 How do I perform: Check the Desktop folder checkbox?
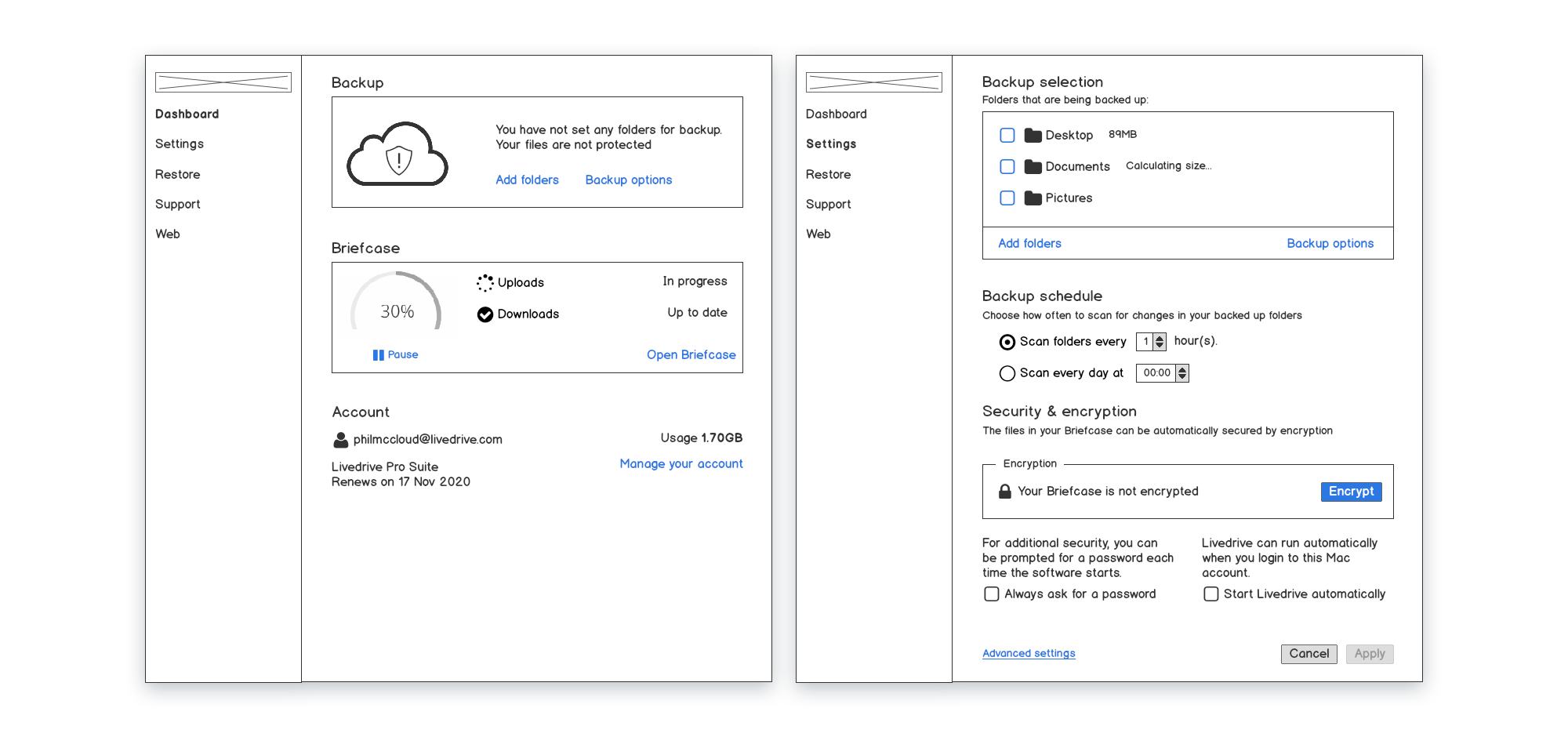pyautogui.click(x=1007, y=136)
